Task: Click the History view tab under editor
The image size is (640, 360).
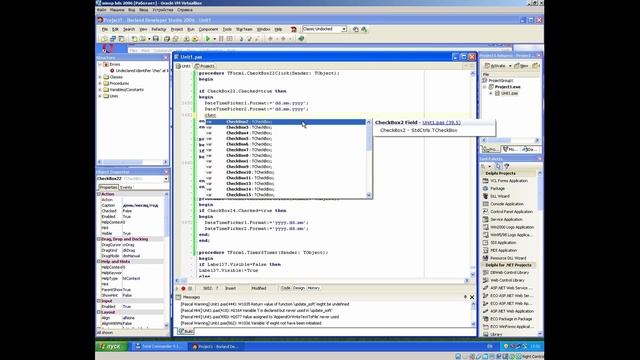Action: [x=313, y=288]
